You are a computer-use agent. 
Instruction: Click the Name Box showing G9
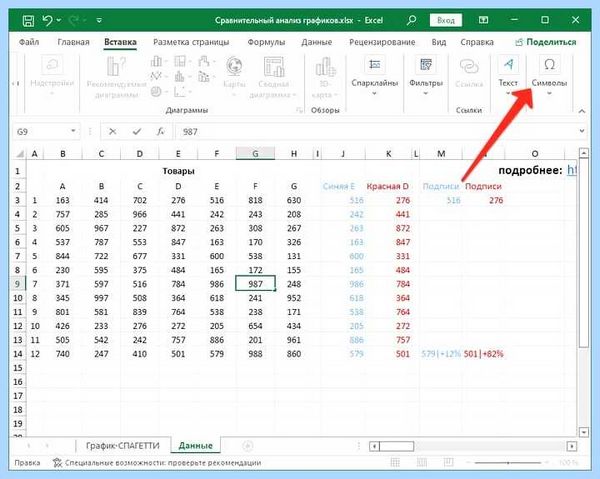point(41,132)
